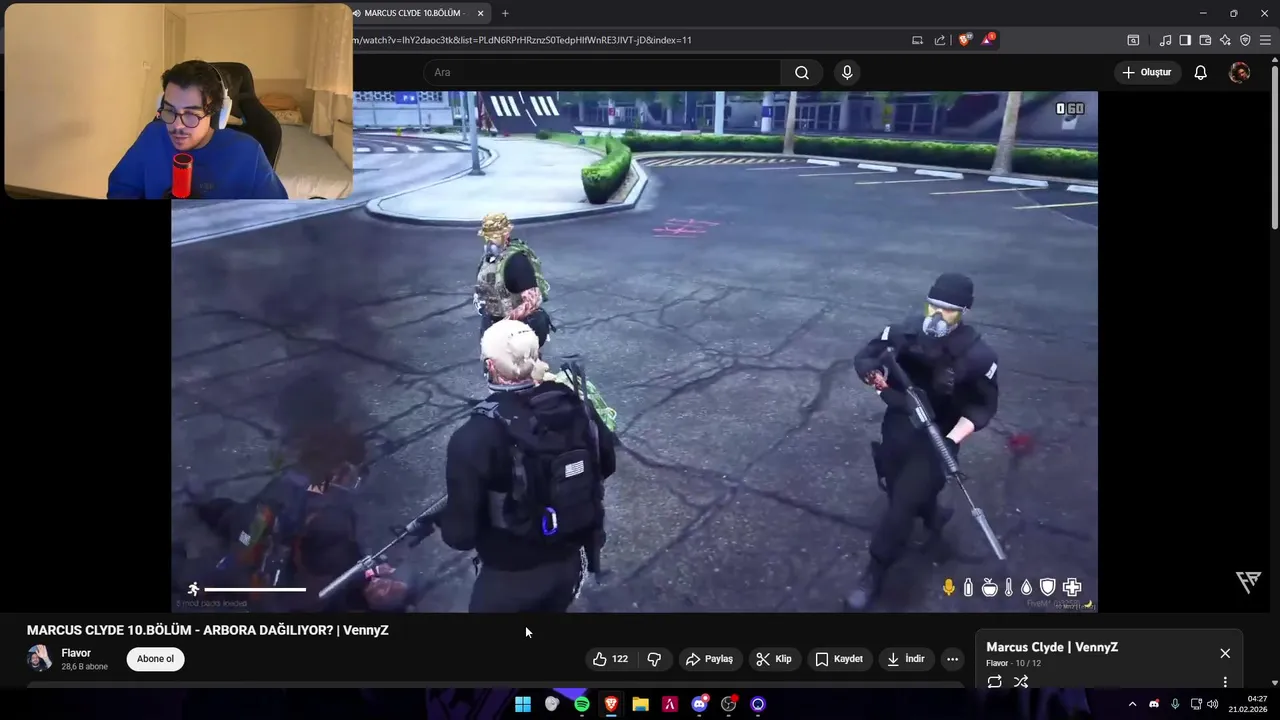
Task: Close the Marcus Clyde playlist panel
Action: pos(1225,653)
